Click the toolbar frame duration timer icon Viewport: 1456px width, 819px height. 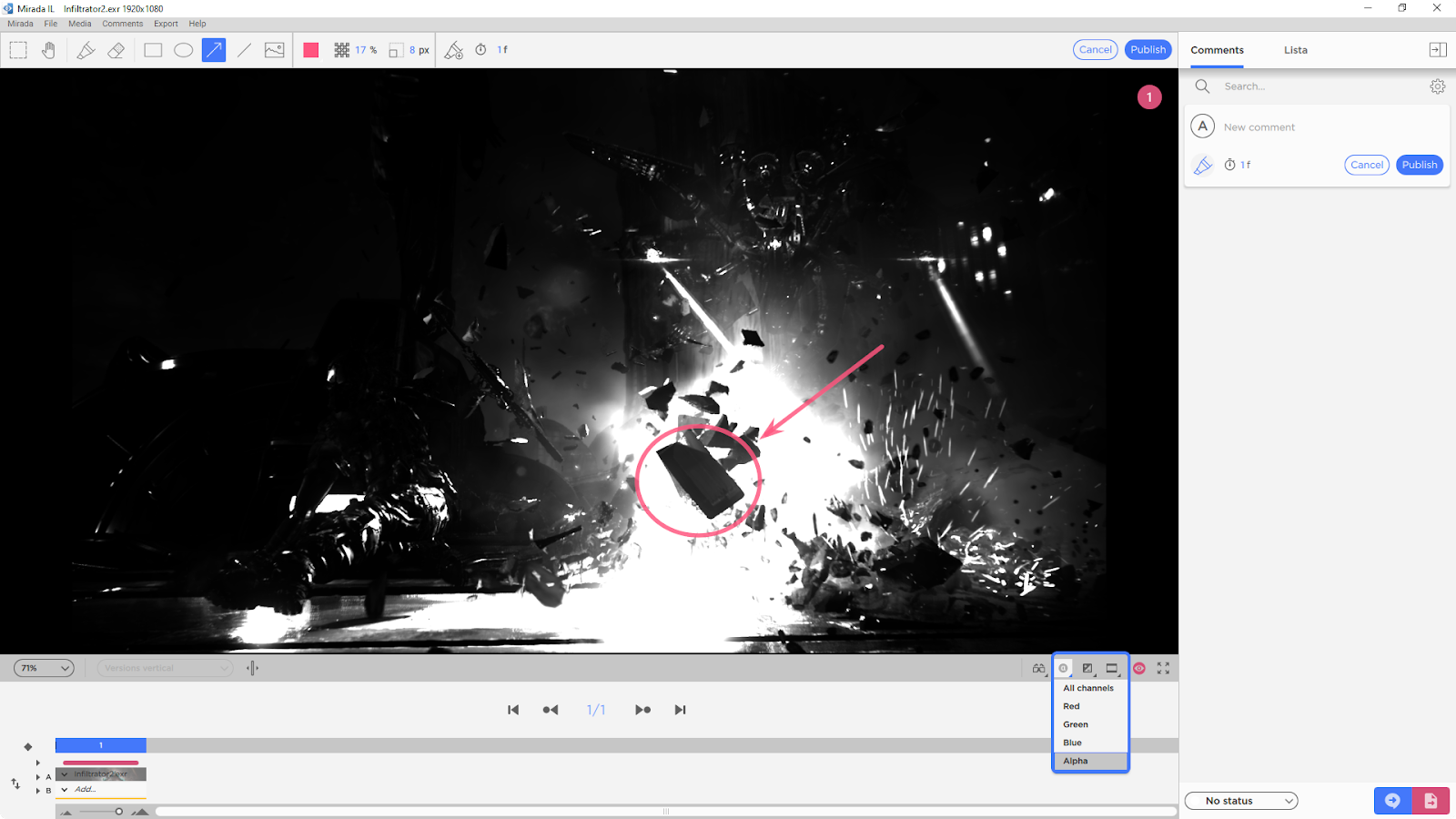point(480,50)
